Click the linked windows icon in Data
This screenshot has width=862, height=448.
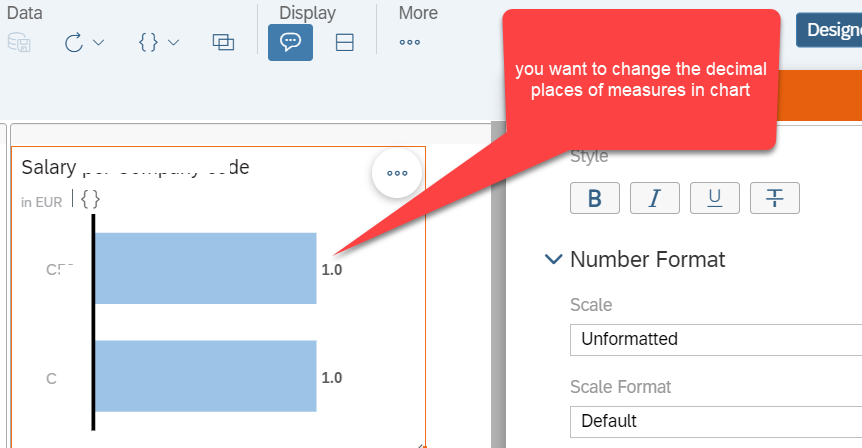point(223,42)
